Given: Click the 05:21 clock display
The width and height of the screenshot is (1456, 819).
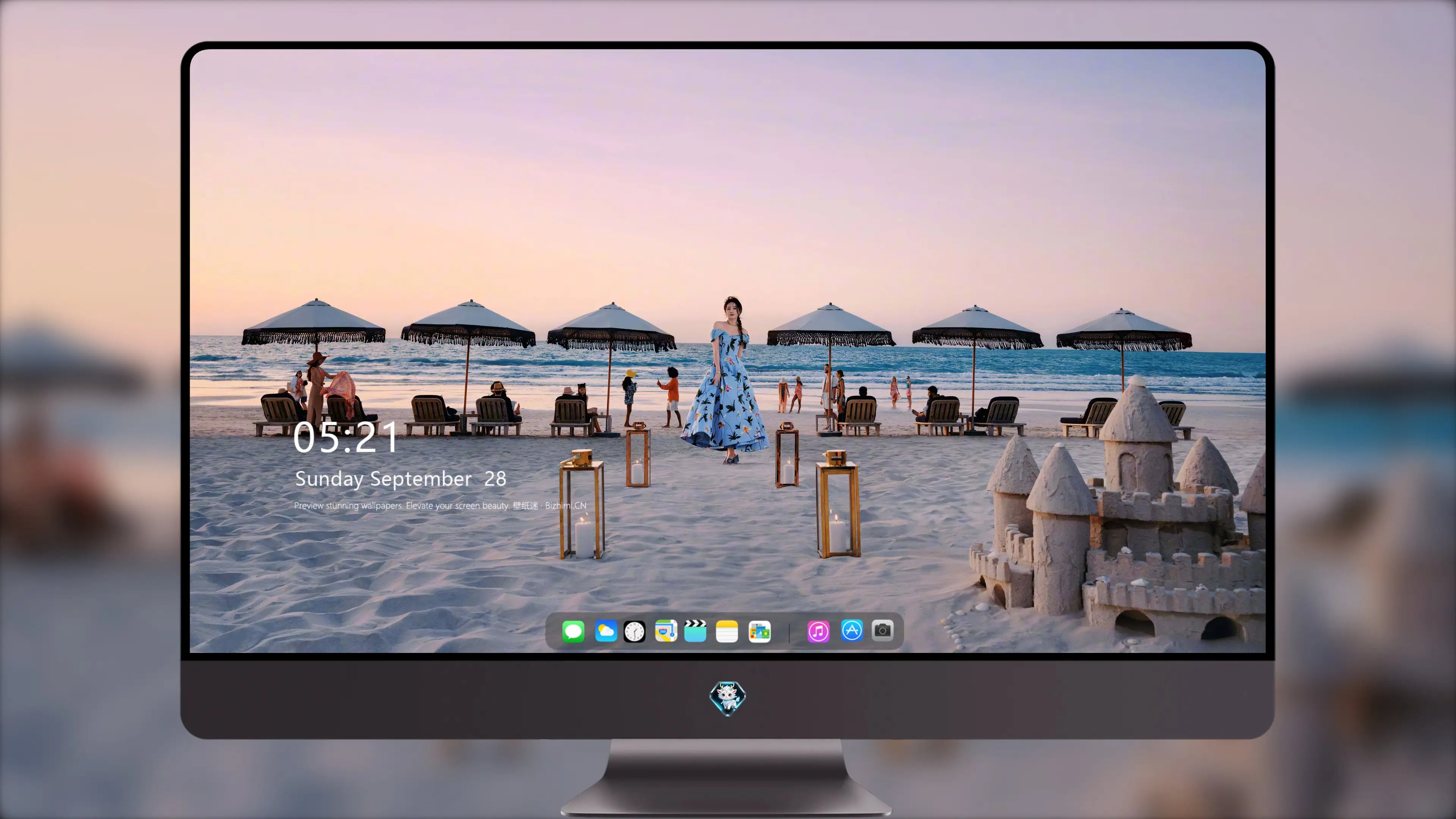Looking at the screenshot, I should click(x=345, y=438).
